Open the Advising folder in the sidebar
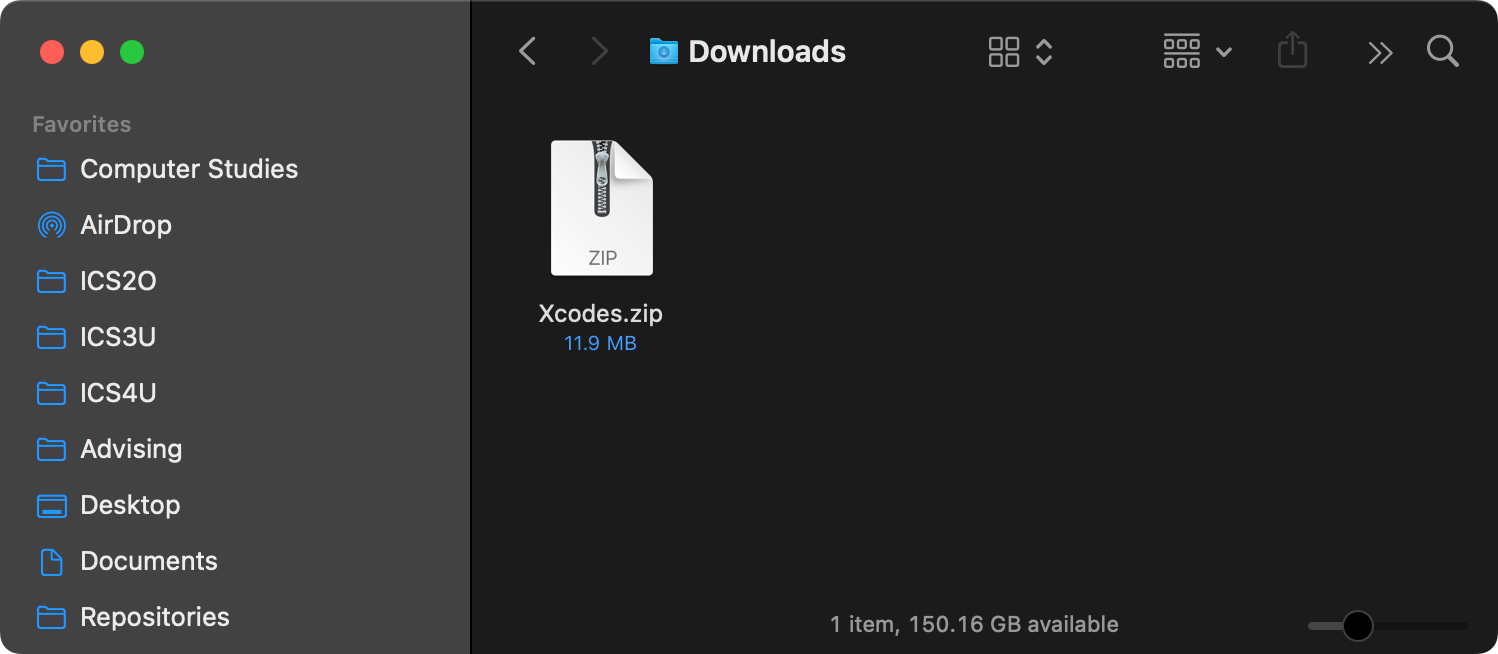The width and height of the screenshot is (1498, 654). (x=130, y=449)
